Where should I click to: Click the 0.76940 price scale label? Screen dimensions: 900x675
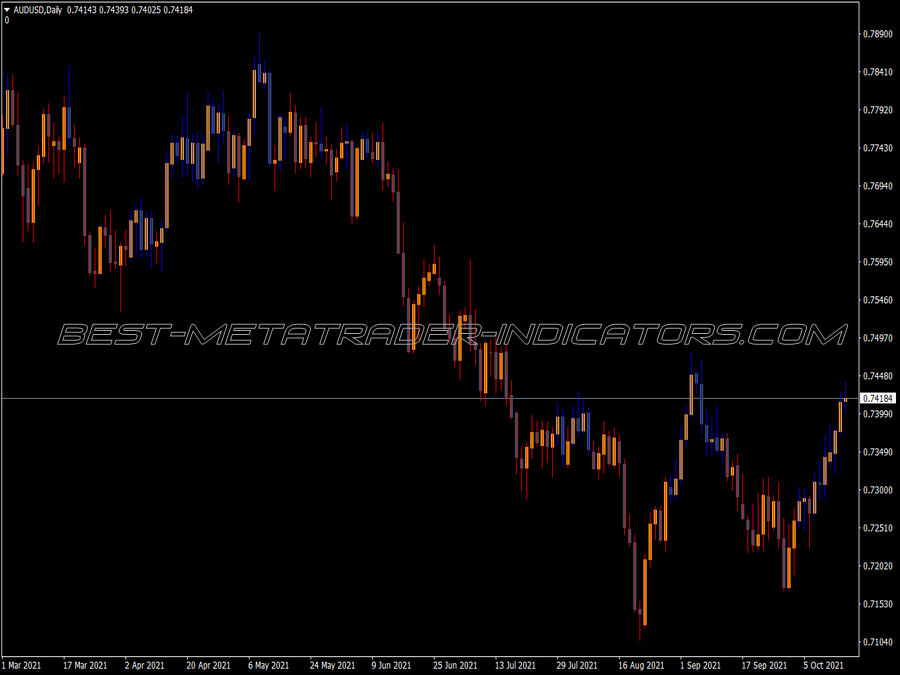point(878,186)
